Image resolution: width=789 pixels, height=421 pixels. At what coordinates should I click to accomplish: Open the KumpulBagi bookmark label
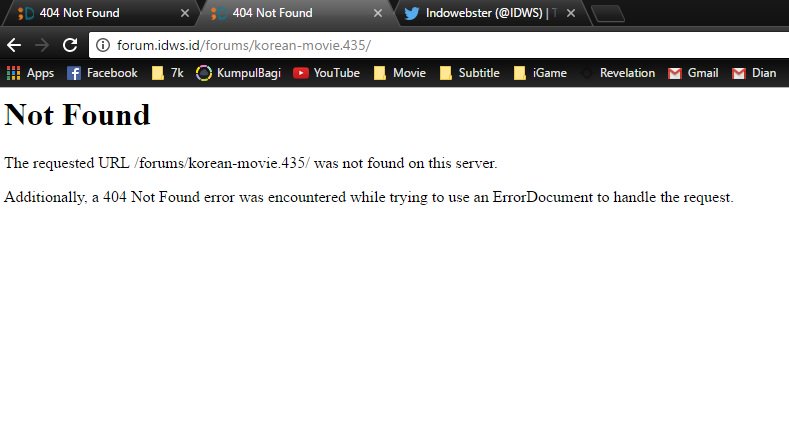pyautogui.click(x=249, y=73)
